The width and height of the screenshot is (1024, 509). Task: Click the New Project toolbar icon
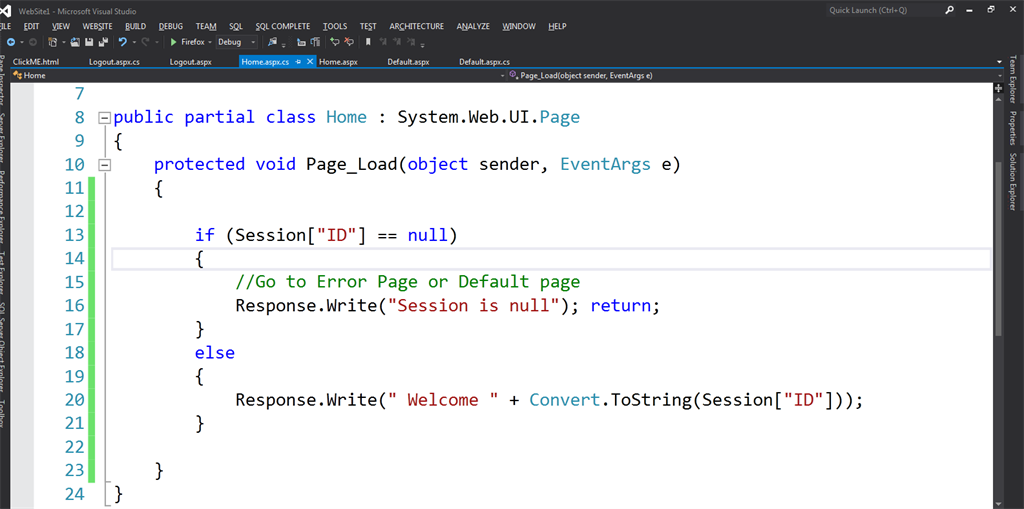tap(52, 42)
